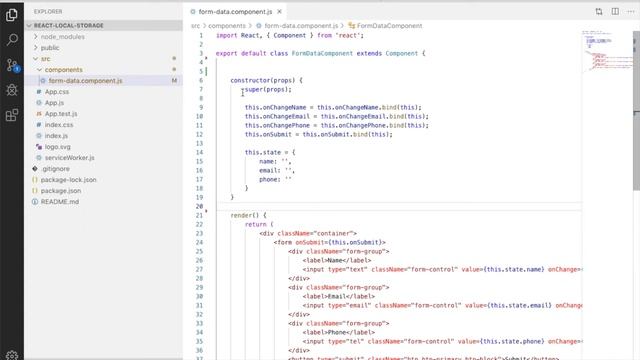Fold the render method at line 21 gutter
This screenshot has width=640, height=360.
pyautogui.click(x=207, y=211)
